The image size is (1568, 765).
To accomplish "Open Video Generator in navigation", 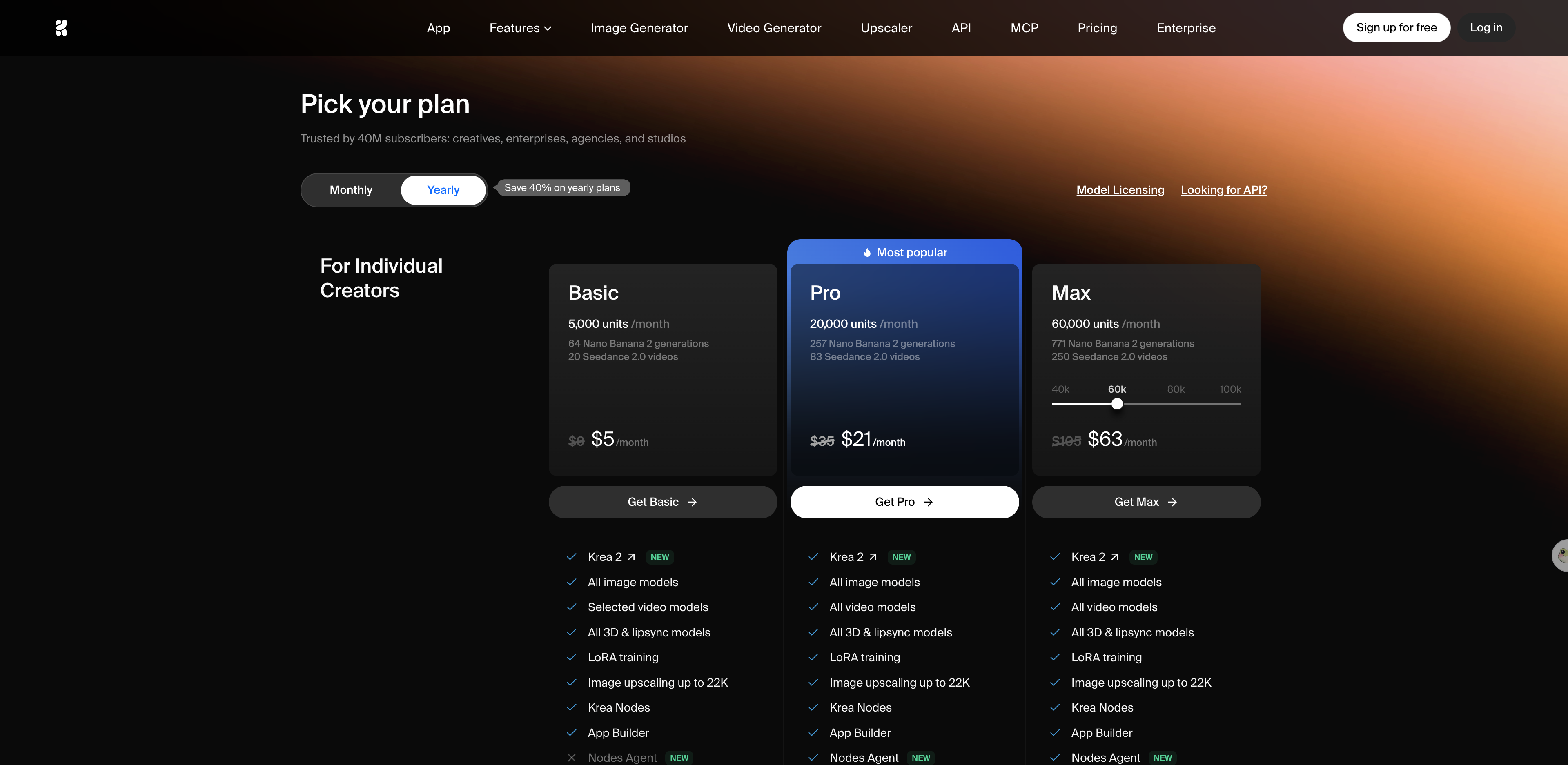I will [774, 28].
